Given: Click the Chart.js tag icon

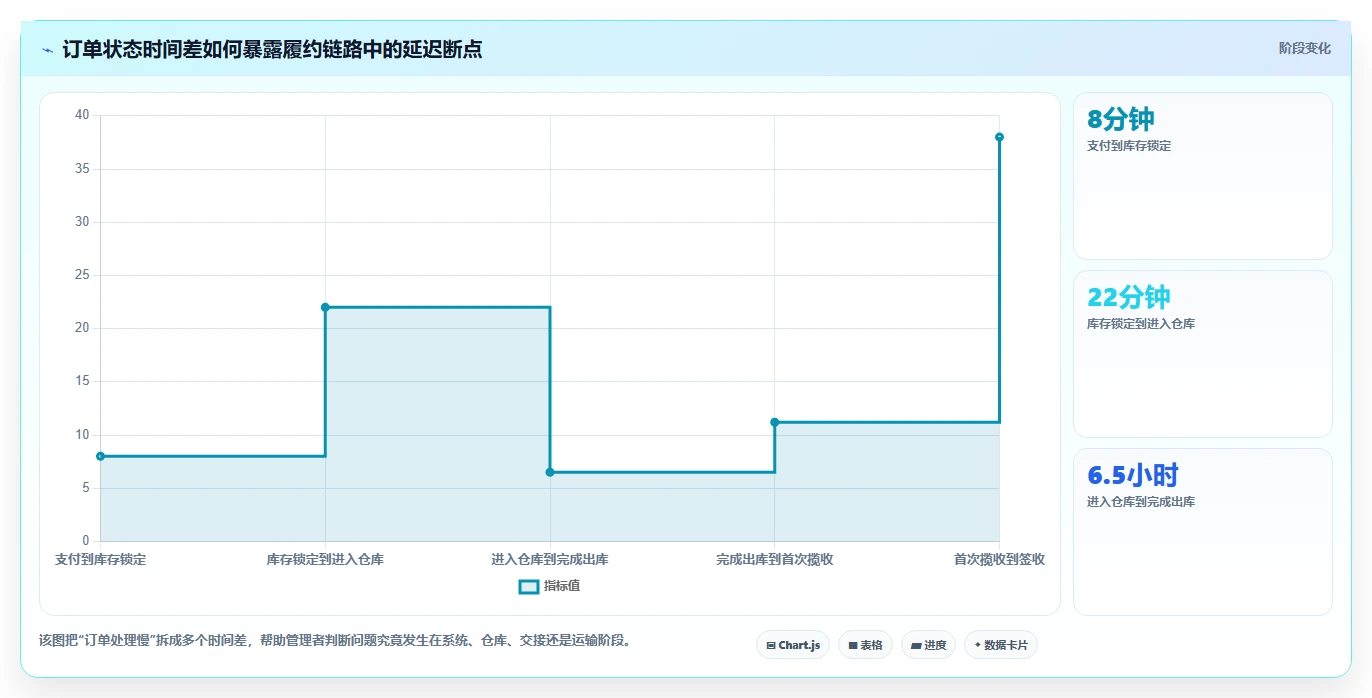Looking at the screenshot, I should click(x=771, y=646).
